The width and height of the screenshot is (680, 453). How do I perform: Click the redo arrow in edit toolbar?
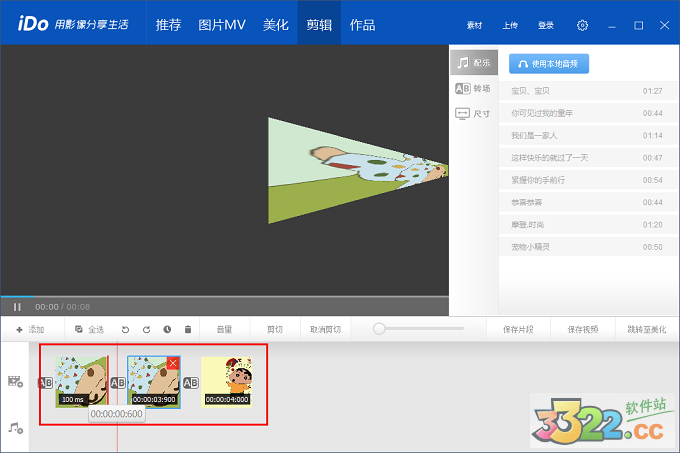(146, 329)
